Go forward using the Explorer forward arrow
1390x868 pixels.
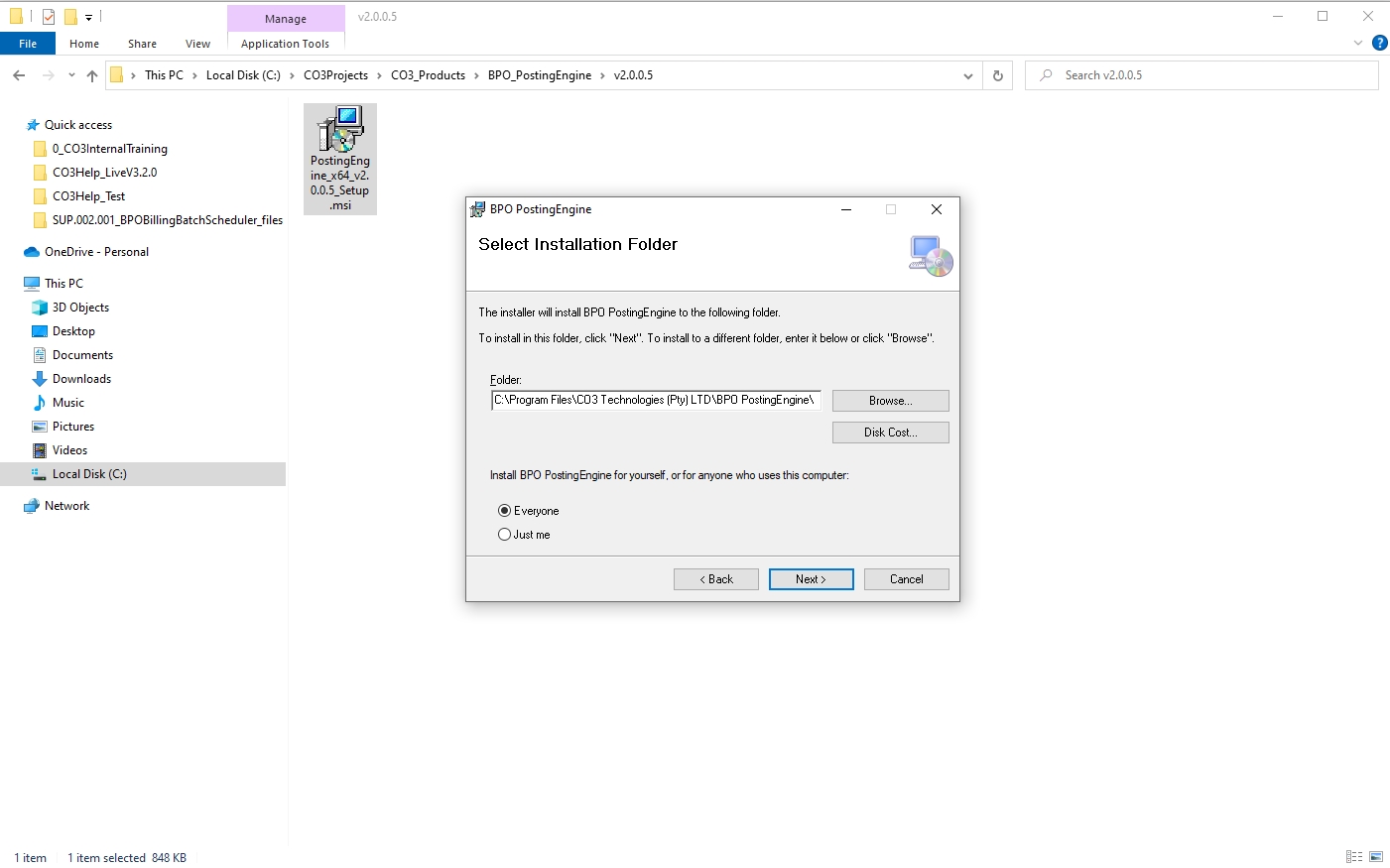48,75
